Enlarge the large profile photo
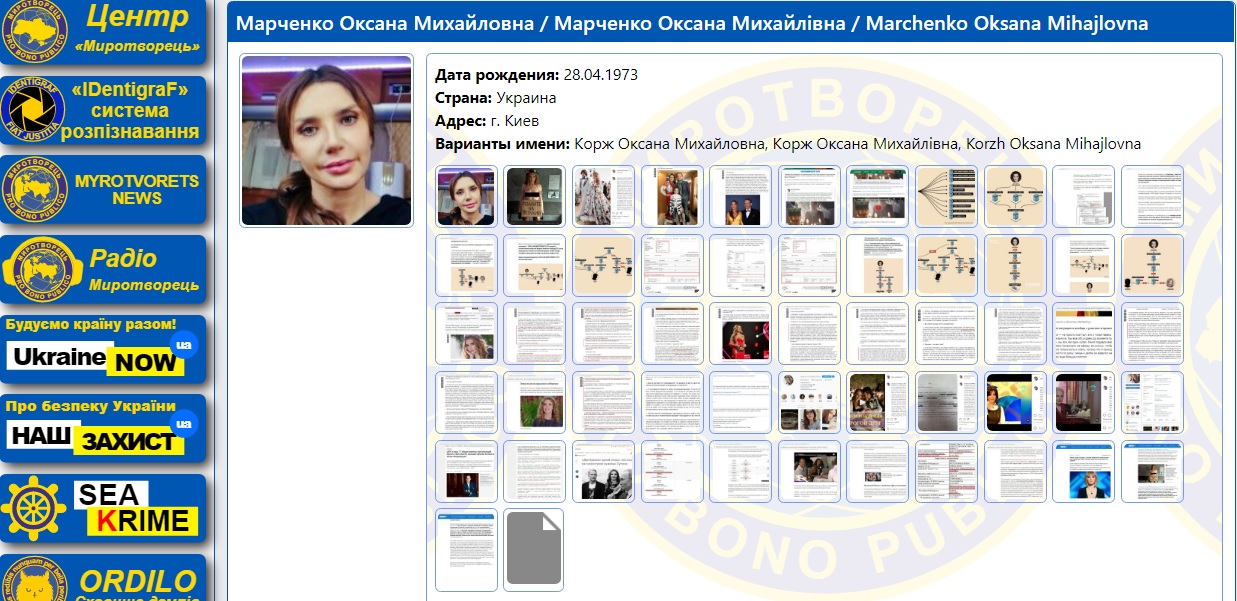The width and height of the screenshot is (1237, 601). [327, 140]
